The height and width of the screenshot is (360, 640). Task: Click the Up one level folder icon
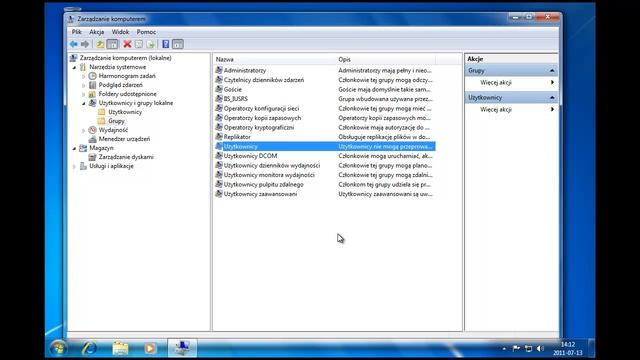point(100,44)
